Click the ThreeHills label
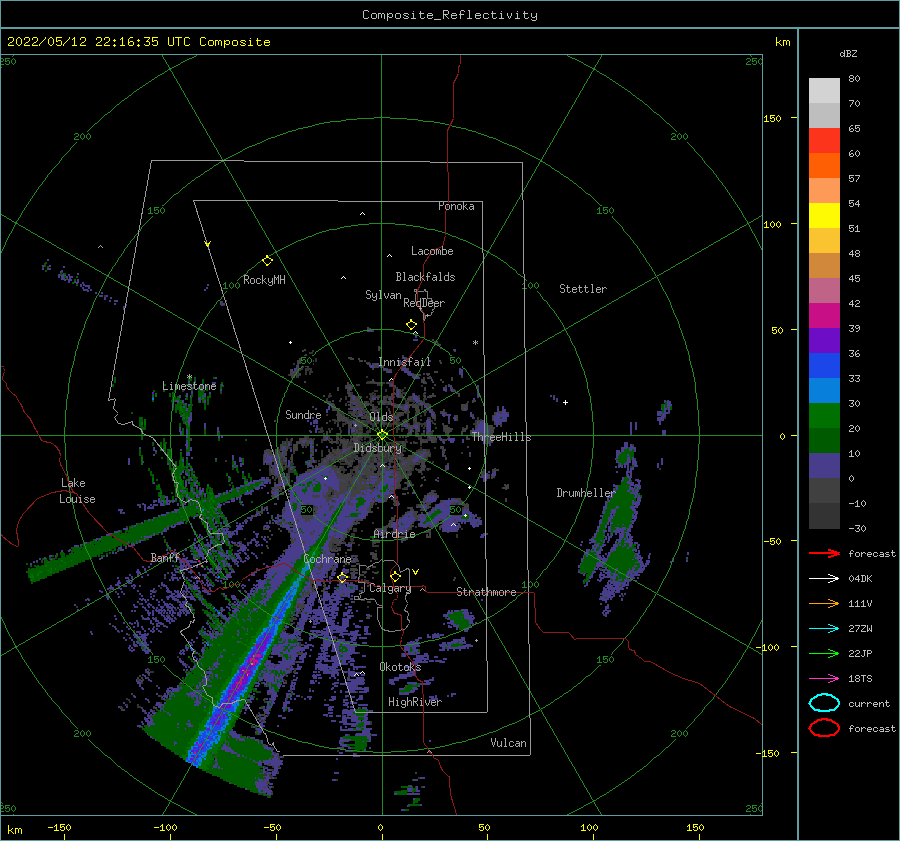This screenshot has height=841, width=900. pyautogui.click(x=501, y=437)
